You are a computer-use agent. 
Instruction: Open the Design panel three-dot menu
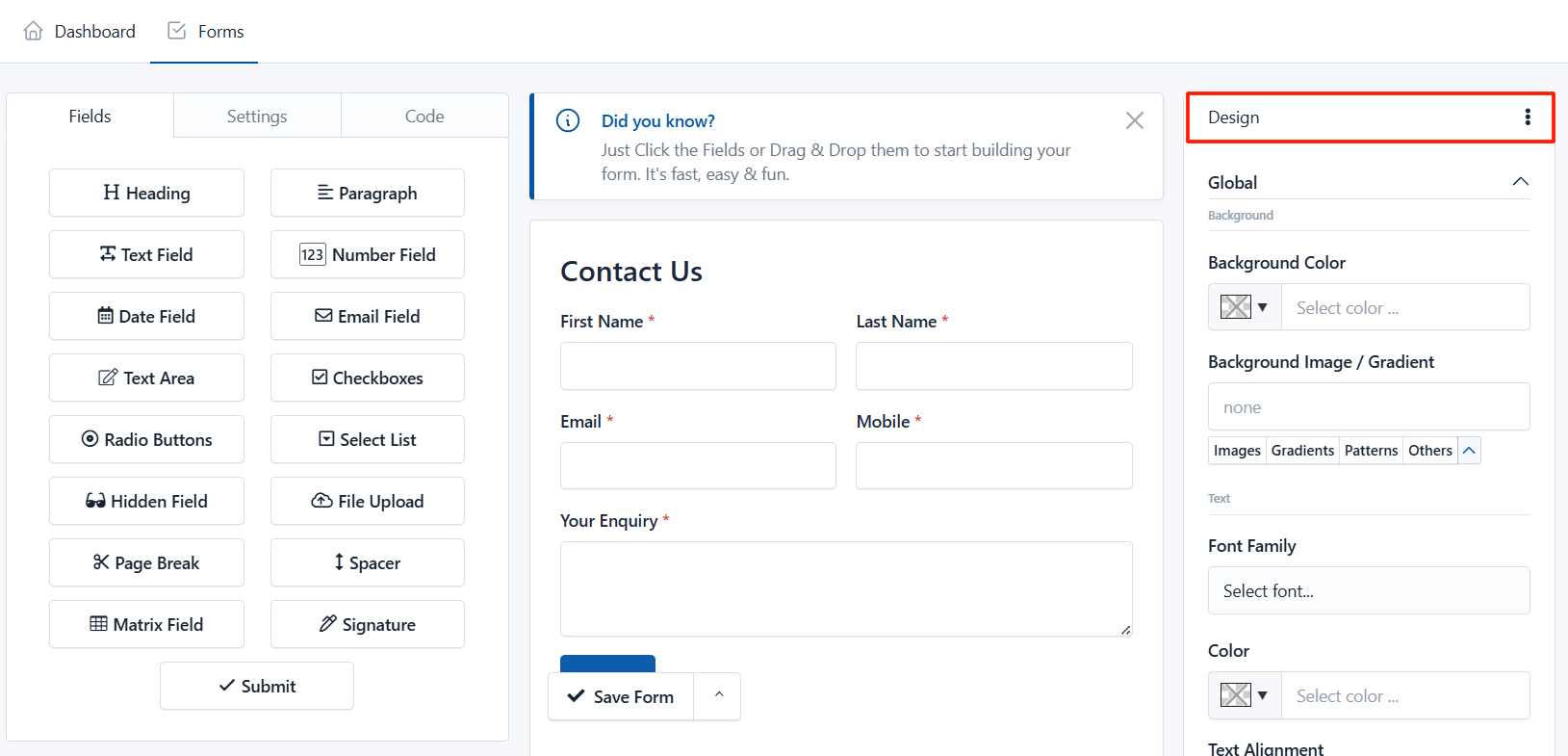point(1527,117)
